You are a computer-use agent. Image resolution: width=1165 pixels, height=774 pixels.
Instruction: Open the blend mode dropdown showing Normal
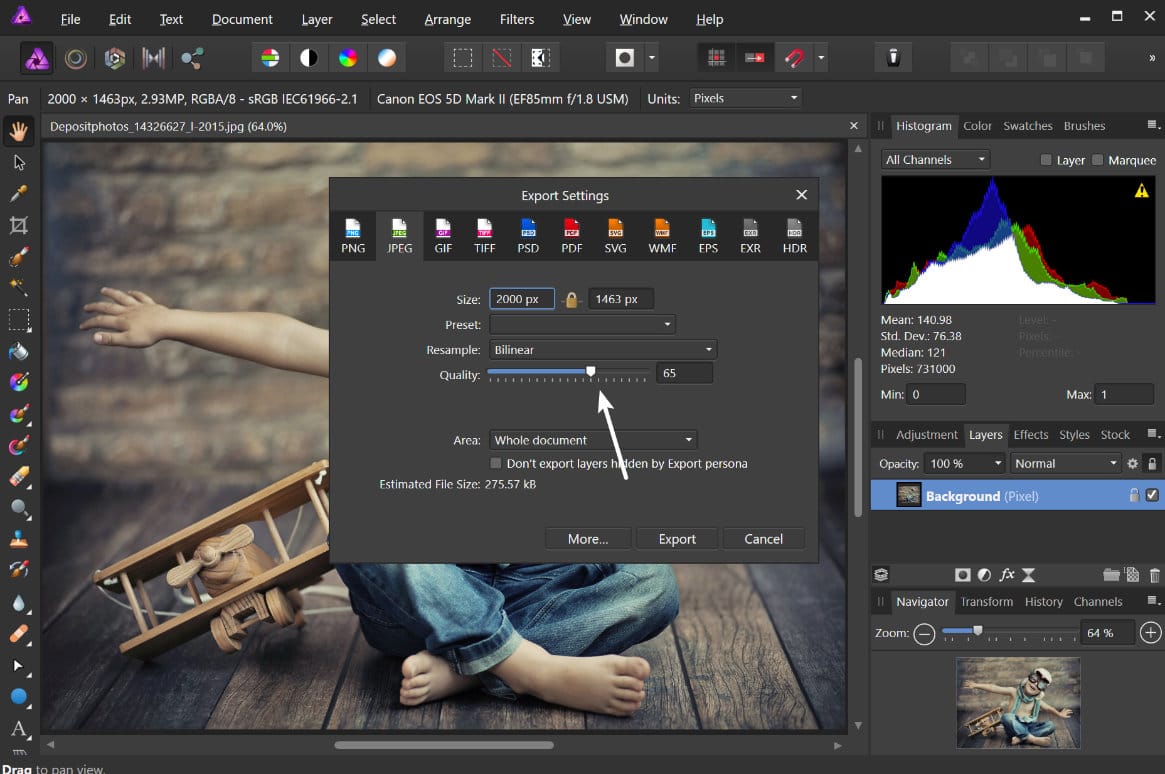pyautogui.click(x=1065, y=463)
